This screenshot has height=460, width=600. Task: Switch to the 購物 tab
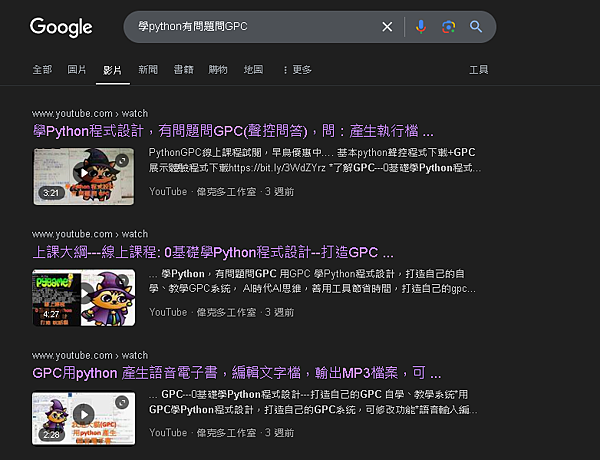click(x=218, y=70)
